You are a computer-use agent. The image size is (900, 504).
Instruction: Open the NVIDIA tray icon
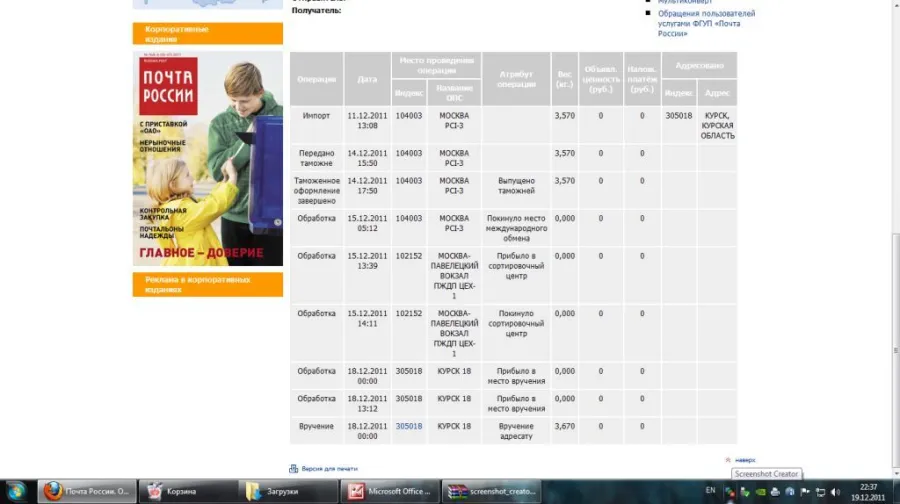(x=760, y=492)
